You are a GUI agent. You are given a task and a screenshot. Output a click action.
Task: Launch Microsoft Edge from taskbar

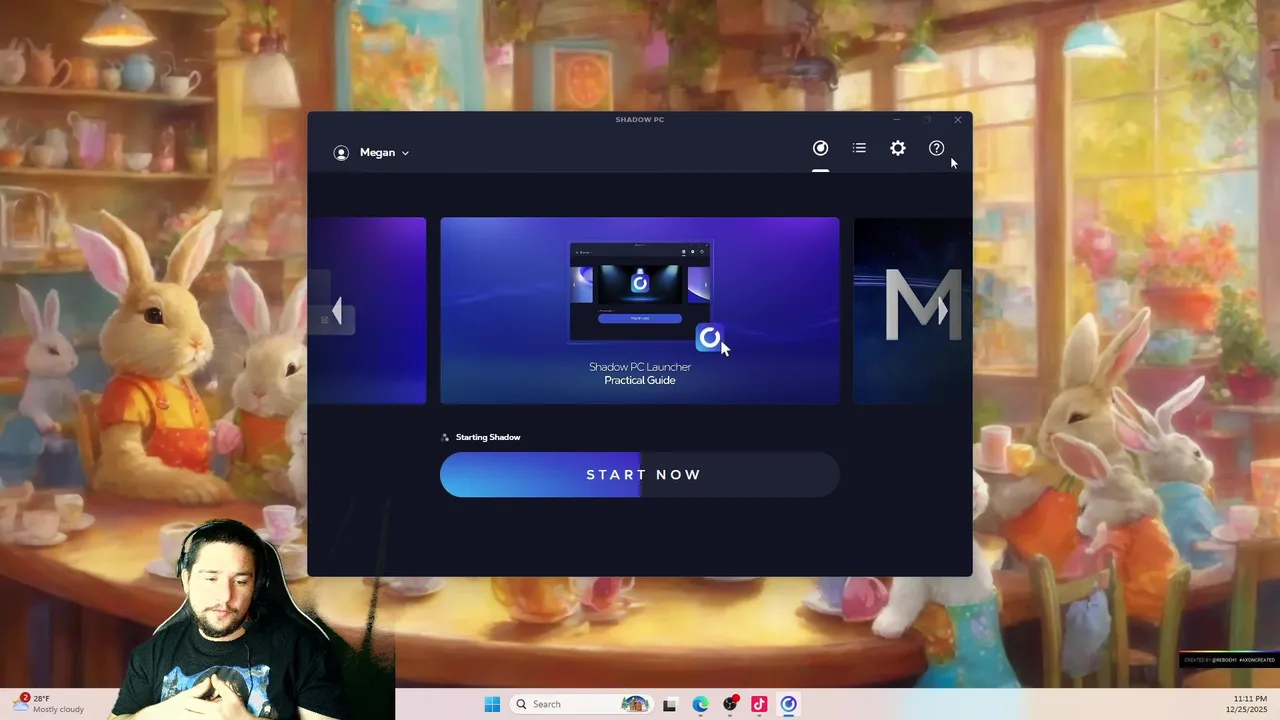coord(700,704)
